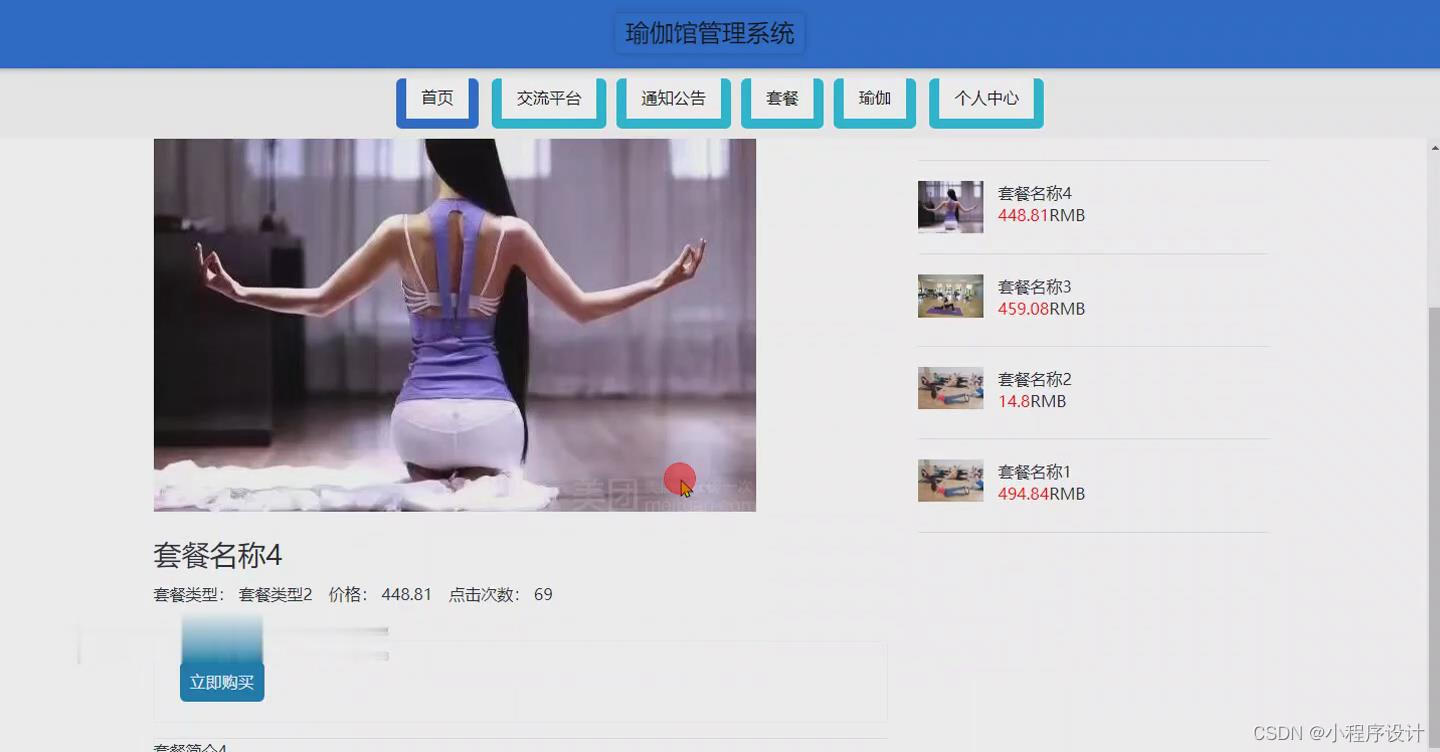Click the 套餐名称4 detail heading
This screenshot has width=1440, height=752.
219,556
